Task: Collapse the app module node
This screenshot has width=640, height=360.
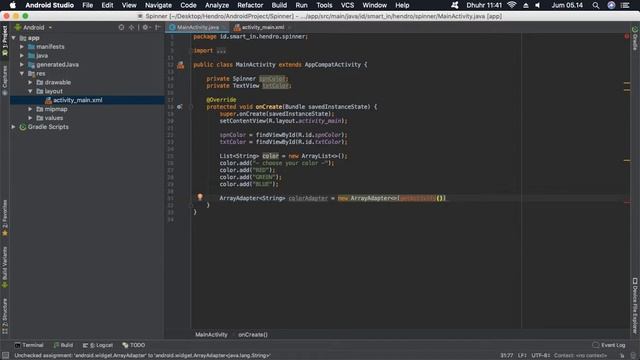Action: coord(14,38)
